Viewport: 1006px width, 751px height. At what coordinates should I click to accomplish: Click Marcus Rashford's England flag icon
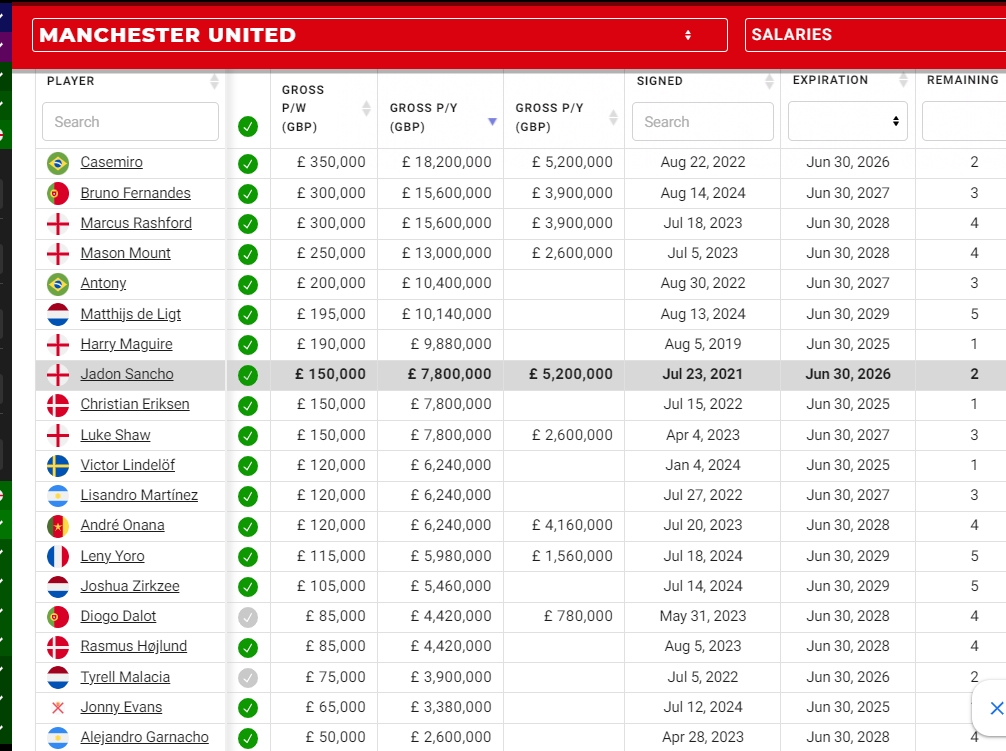(x=58, y=224)
